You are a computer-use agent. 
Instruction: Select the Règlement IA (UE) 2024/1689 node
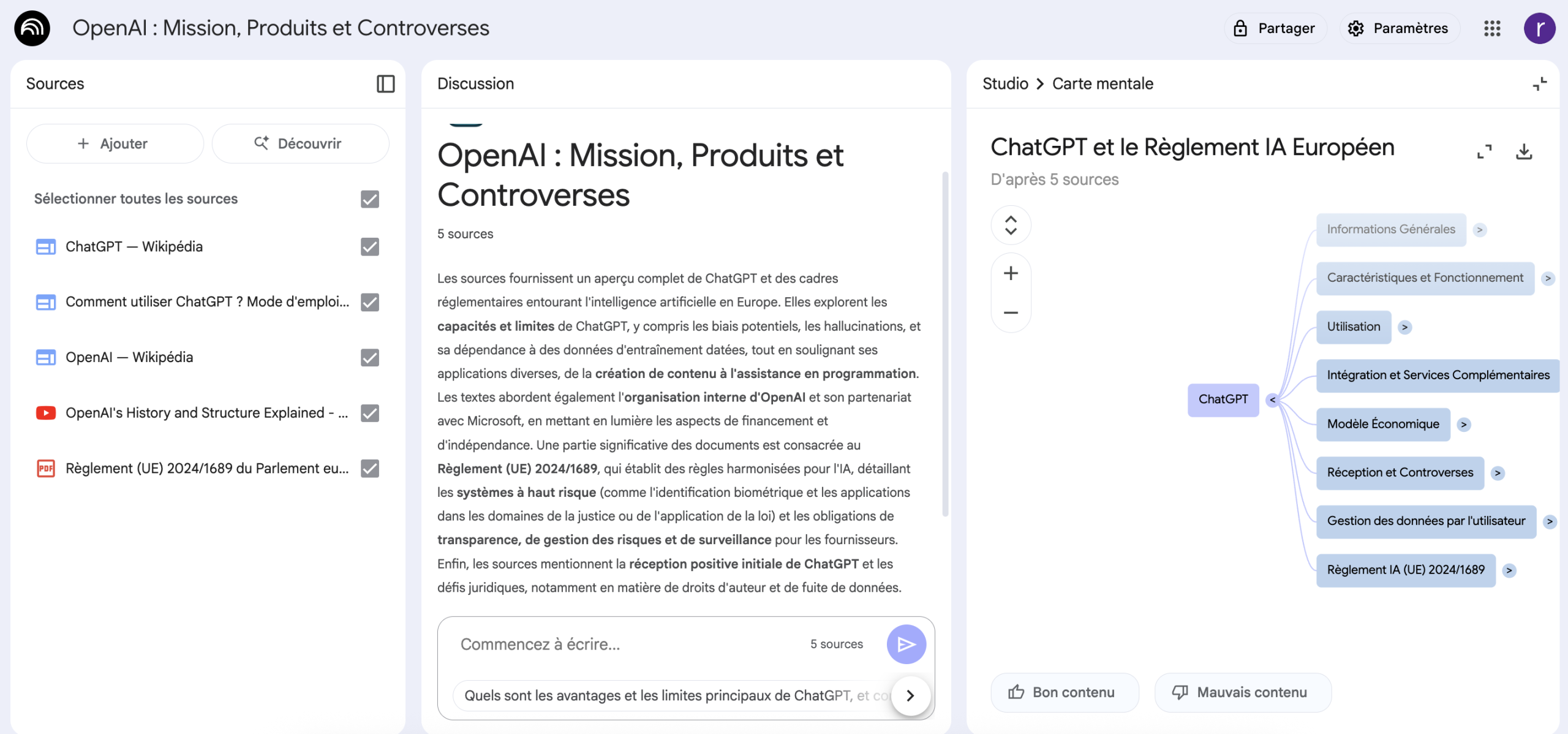[x=1406, y=570]
